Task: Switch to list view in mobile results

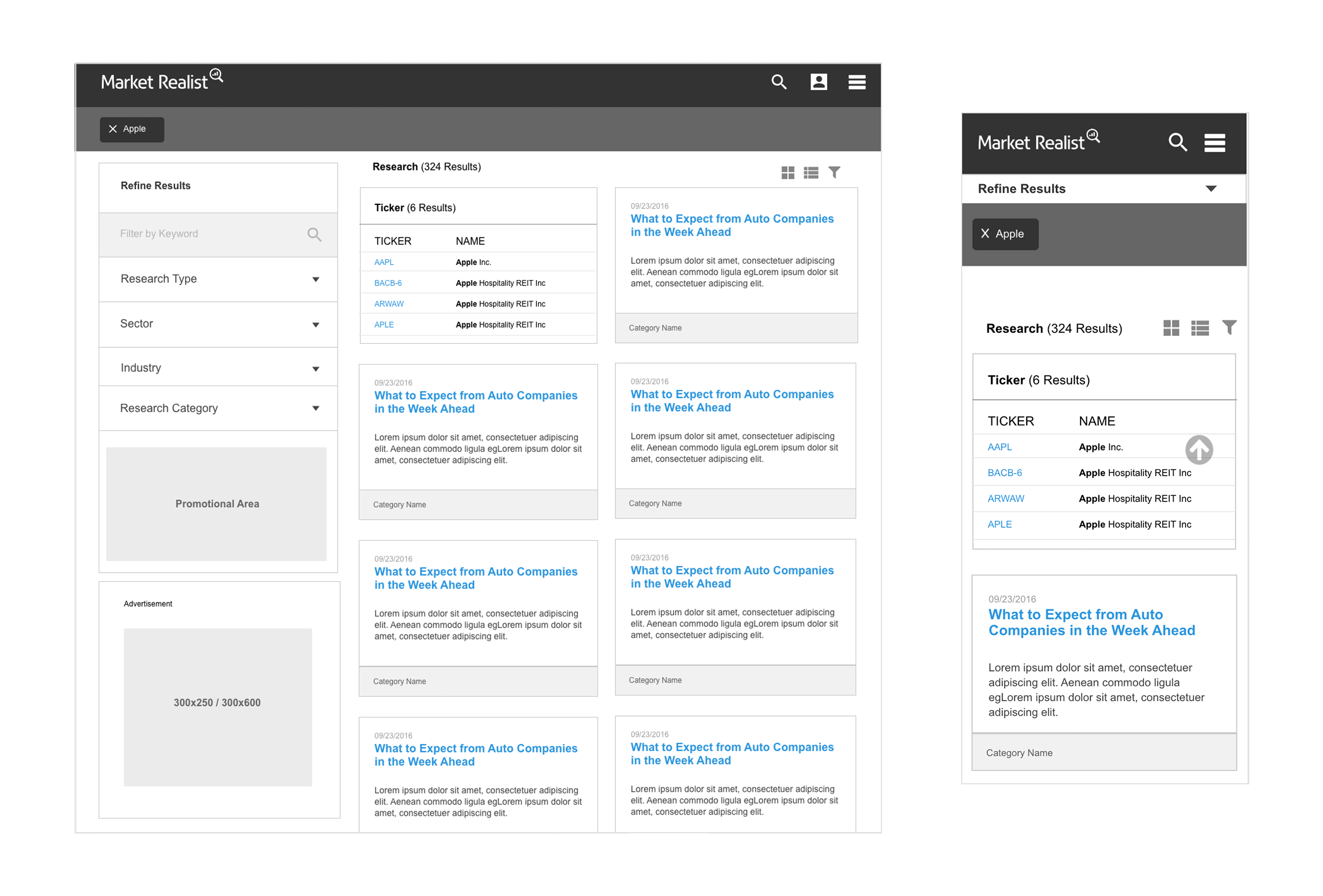Action: click(x=1200, y=328)
